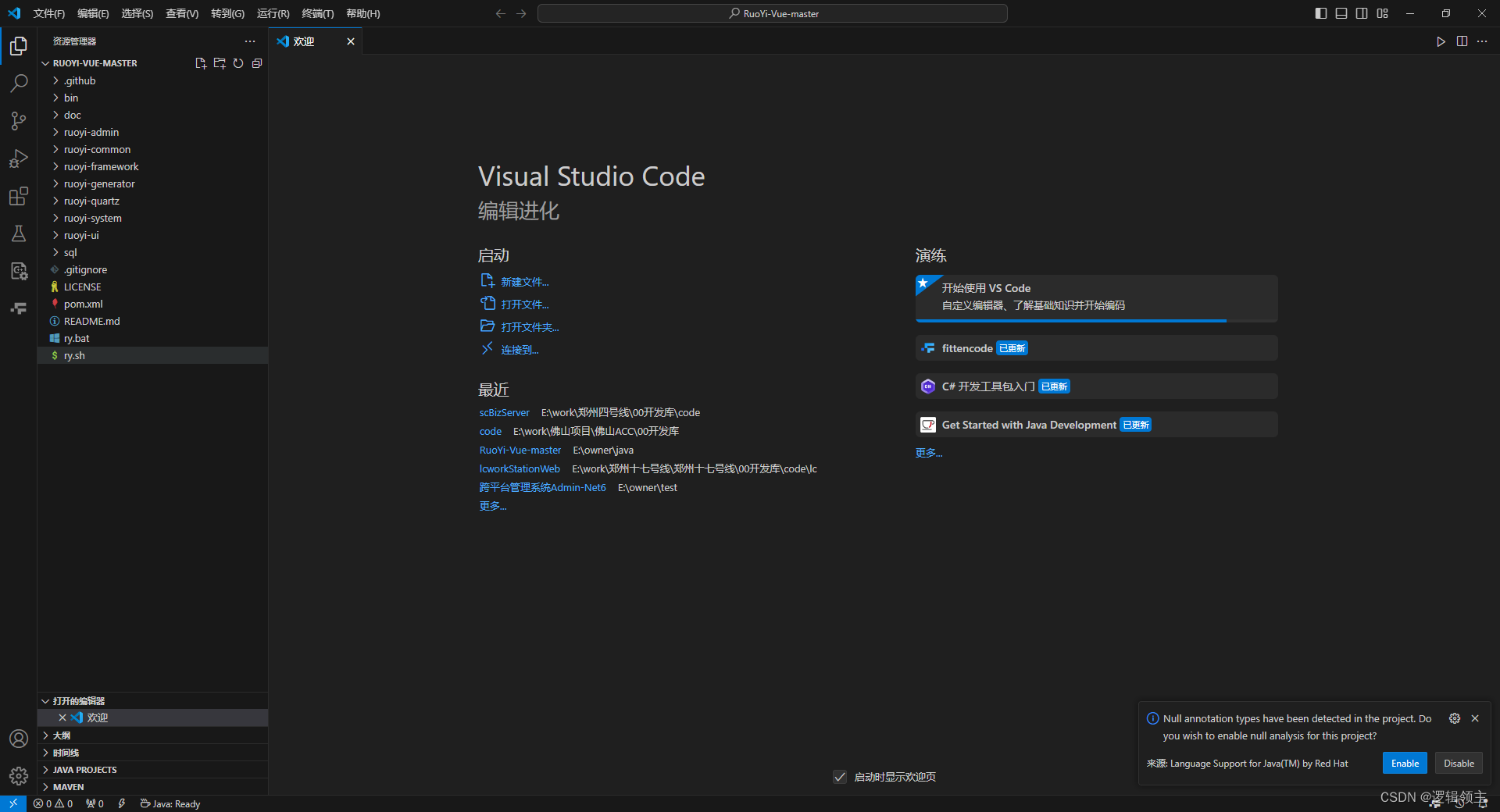Expand the .github folder

(x=153, y=80)
